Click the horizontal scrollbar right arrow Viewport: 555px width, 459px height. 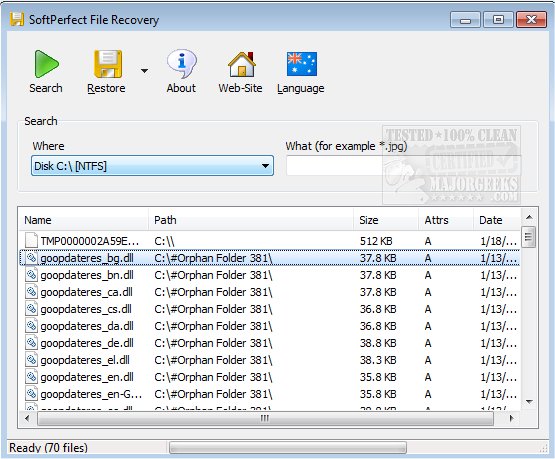click(511, 418)
